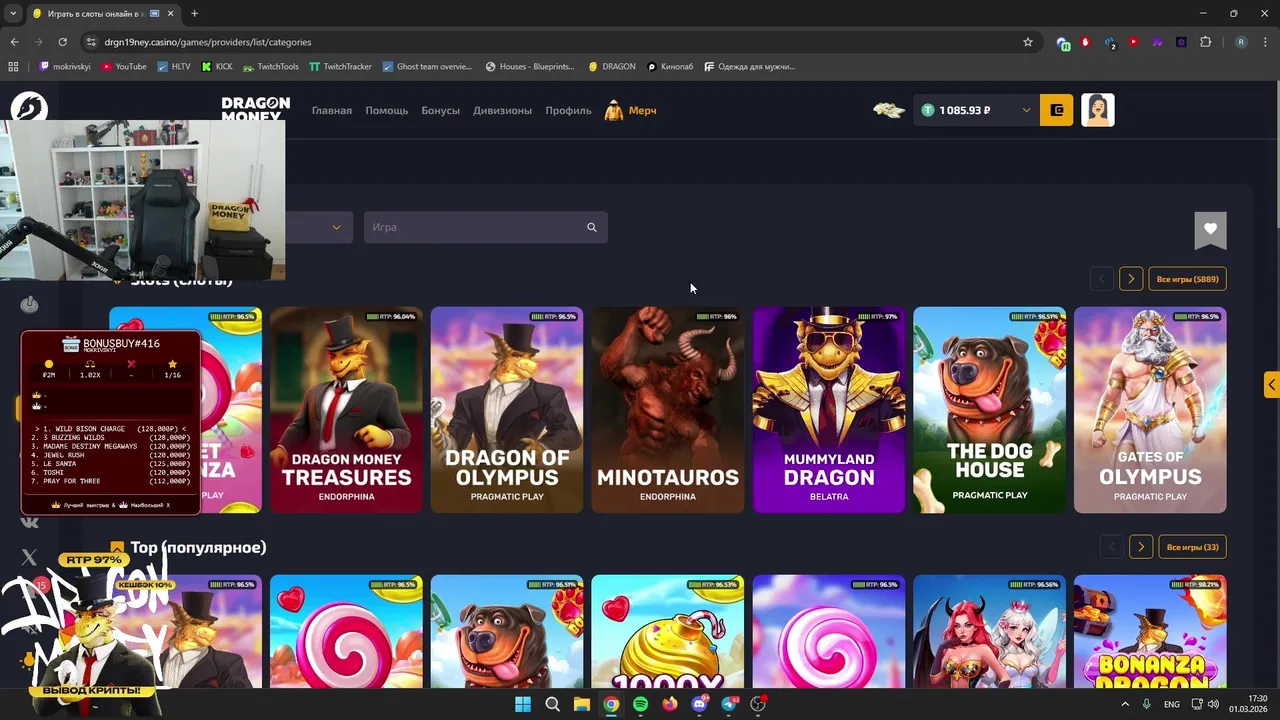Open the user avatar profile picture
This screenshot has width=1280, height=720.
[1098, 110]
